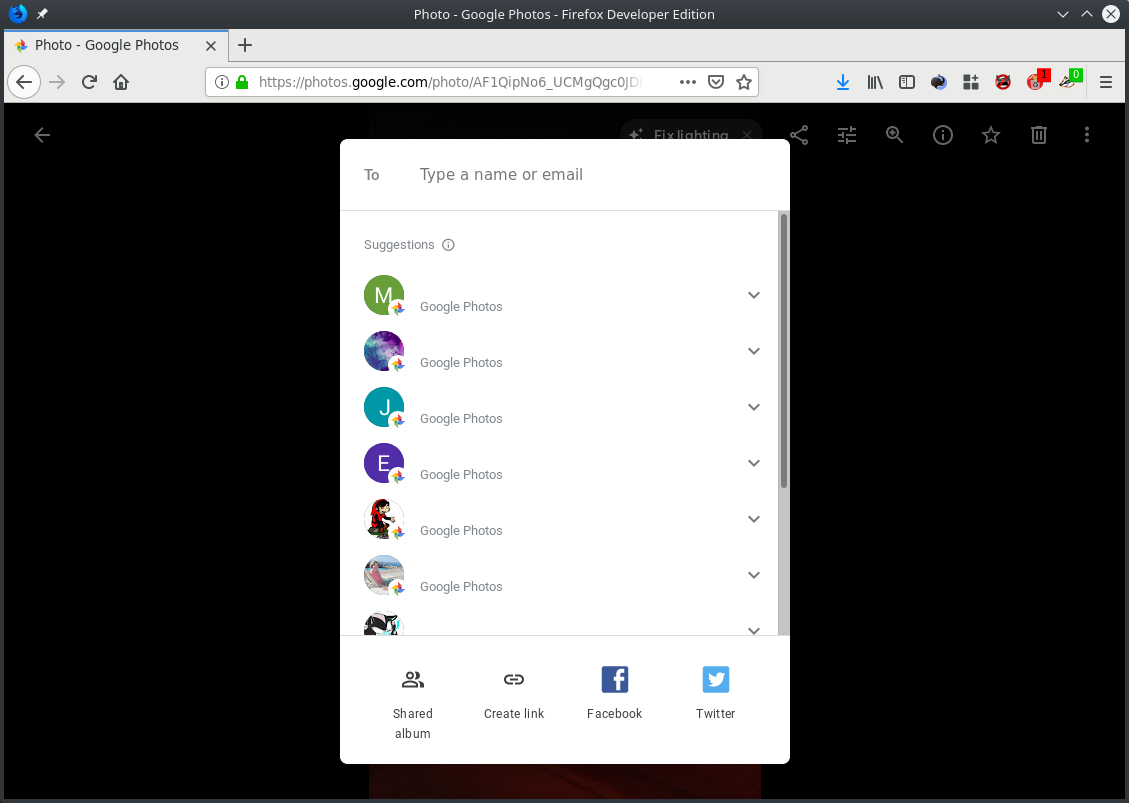The height and width of the screenshot is (803, 1129).
Task: Select the green M avatar contact
Action: [384, 295]
